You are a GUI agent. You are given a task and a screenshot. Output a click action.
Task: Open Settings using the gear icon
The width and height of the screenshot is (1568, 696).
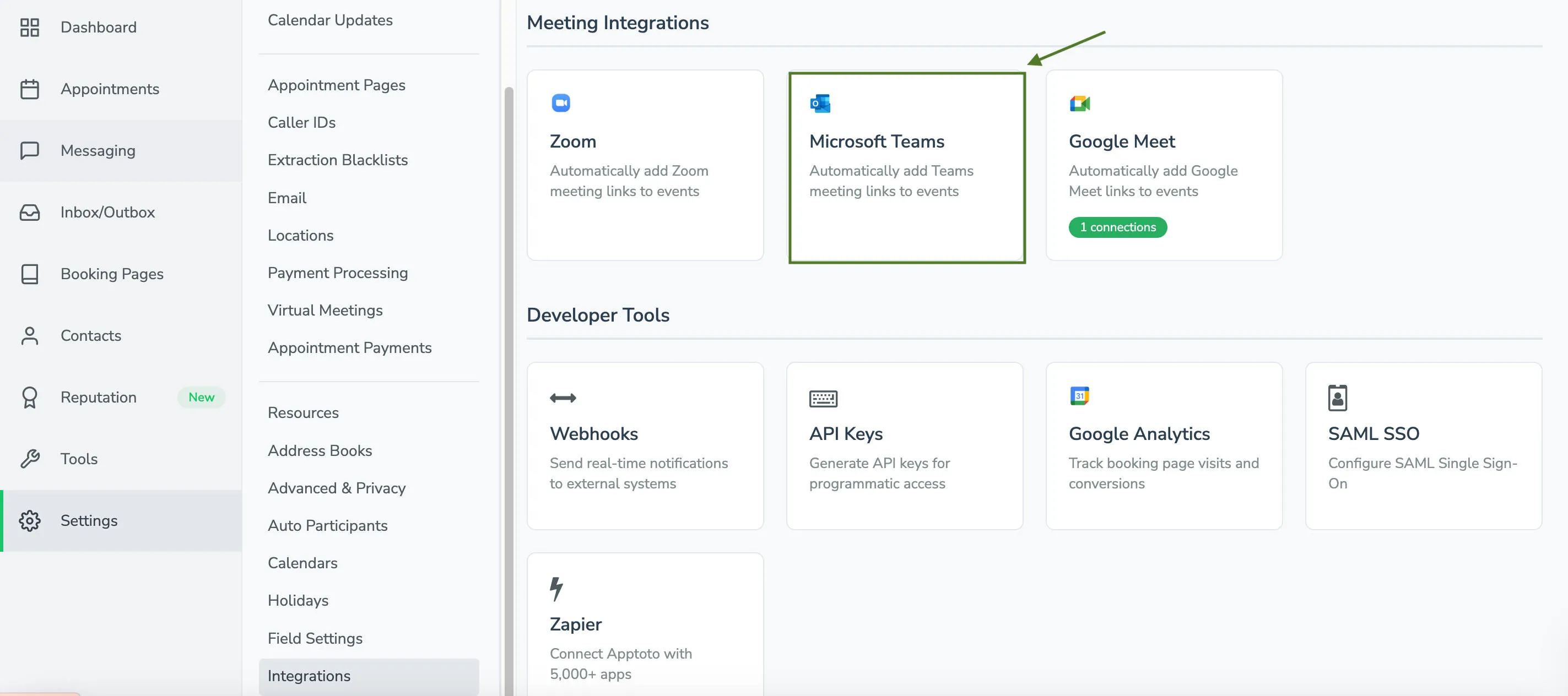pyautogui.click(x=30, y=520)
